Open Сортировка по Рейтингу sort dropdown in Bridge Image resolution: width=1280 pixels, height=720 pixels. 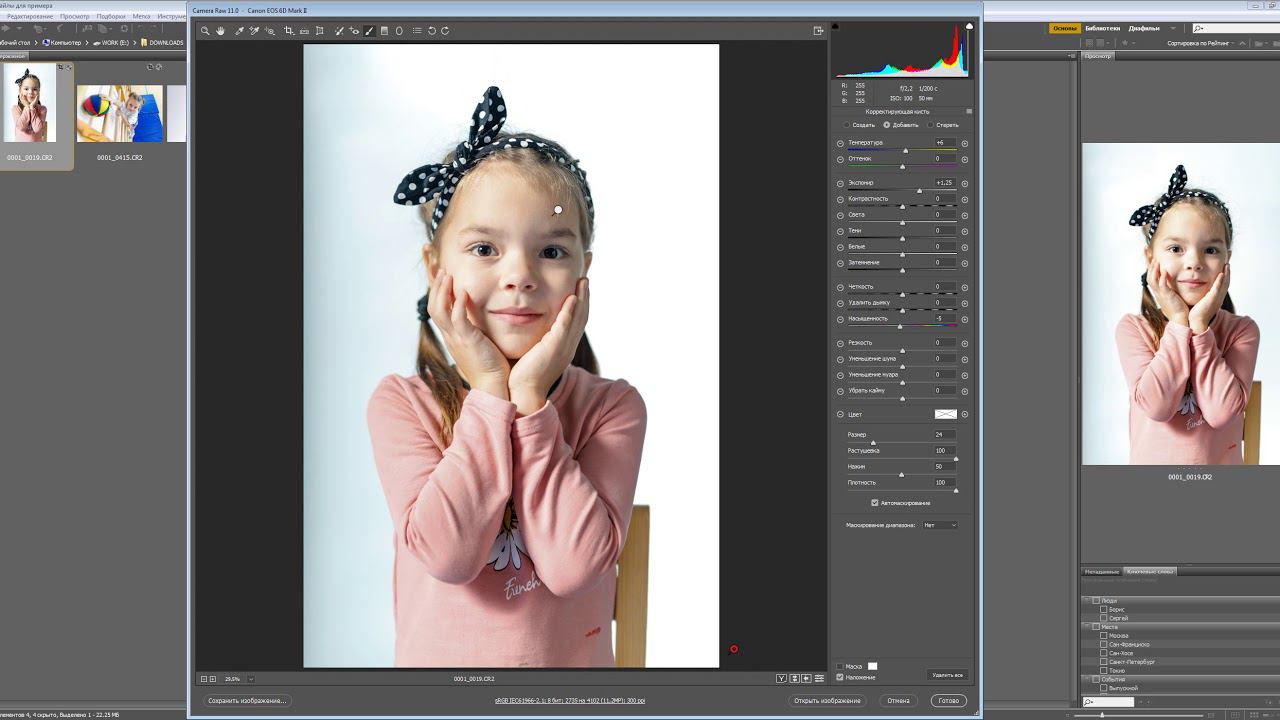[x=1201, y=43]
